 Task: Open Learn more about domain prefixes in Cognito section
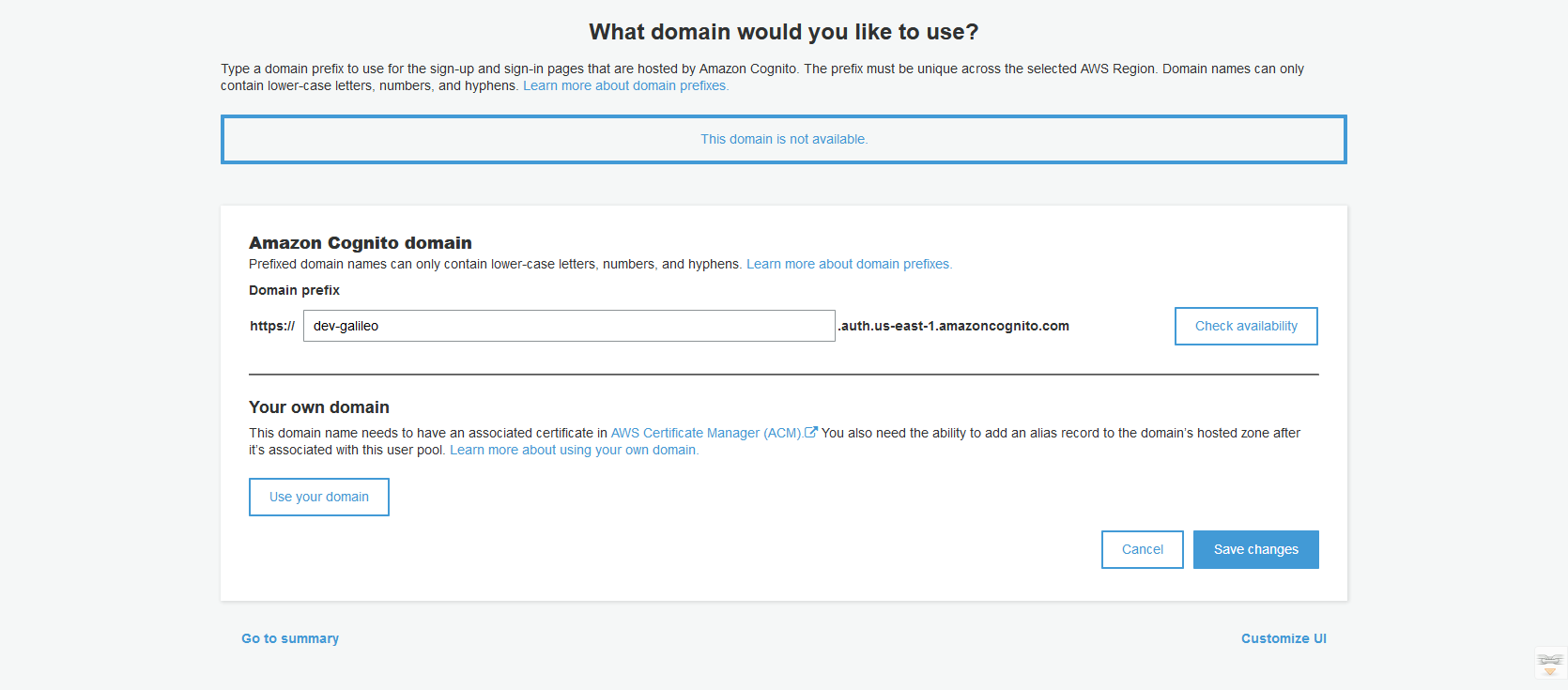tap(848, 264)
